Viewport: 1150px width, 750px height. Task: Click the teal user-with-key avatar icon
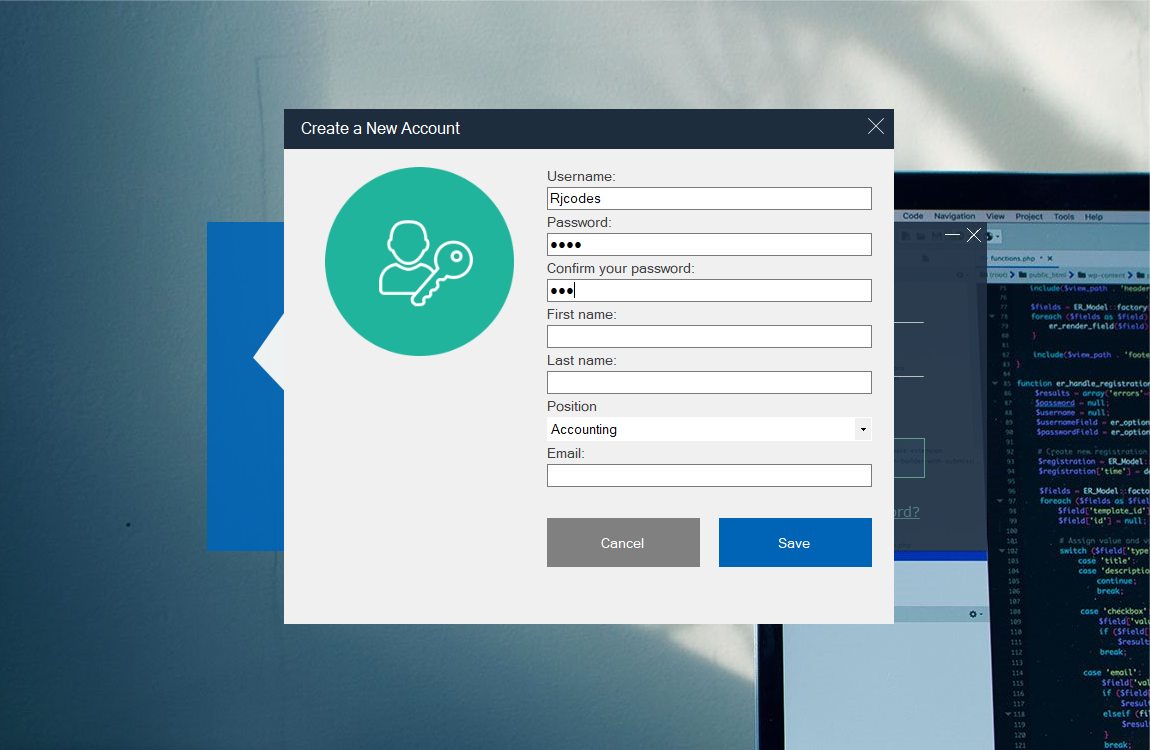pyautogui.click(x=419, y=261)
